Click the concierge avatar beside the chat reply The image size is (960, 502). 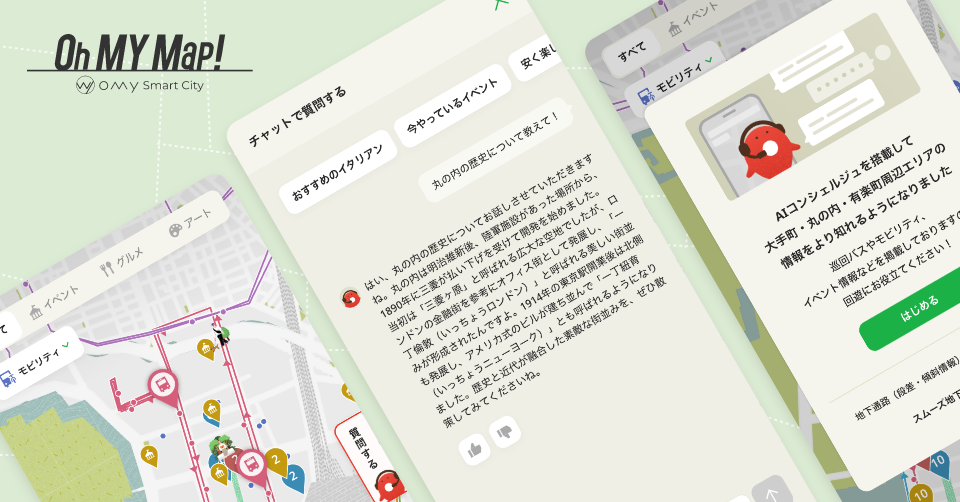coord(351,298)
